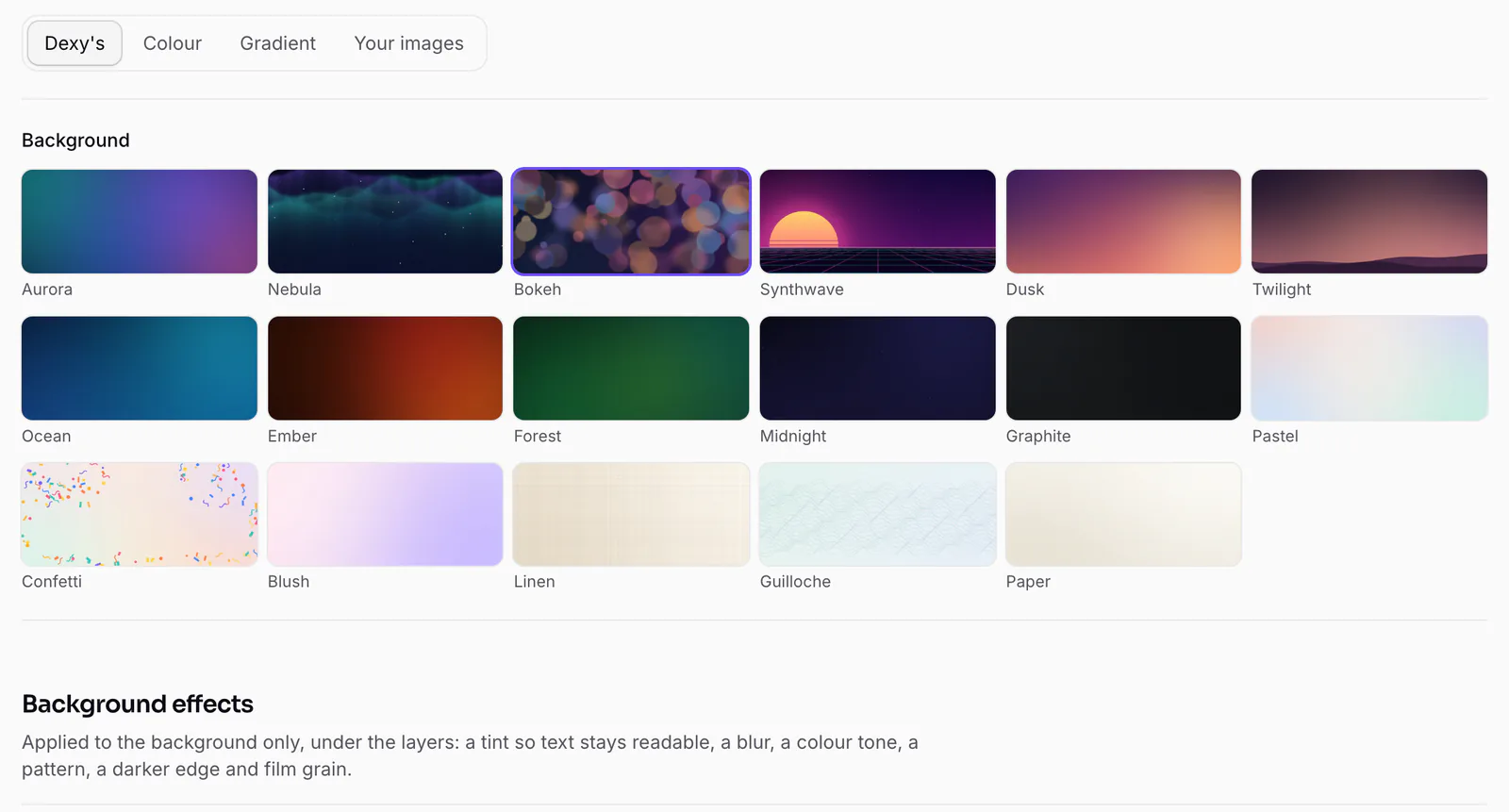Choose the Confetti background thumbnail

pyautogui.click(x=140, y=514)
